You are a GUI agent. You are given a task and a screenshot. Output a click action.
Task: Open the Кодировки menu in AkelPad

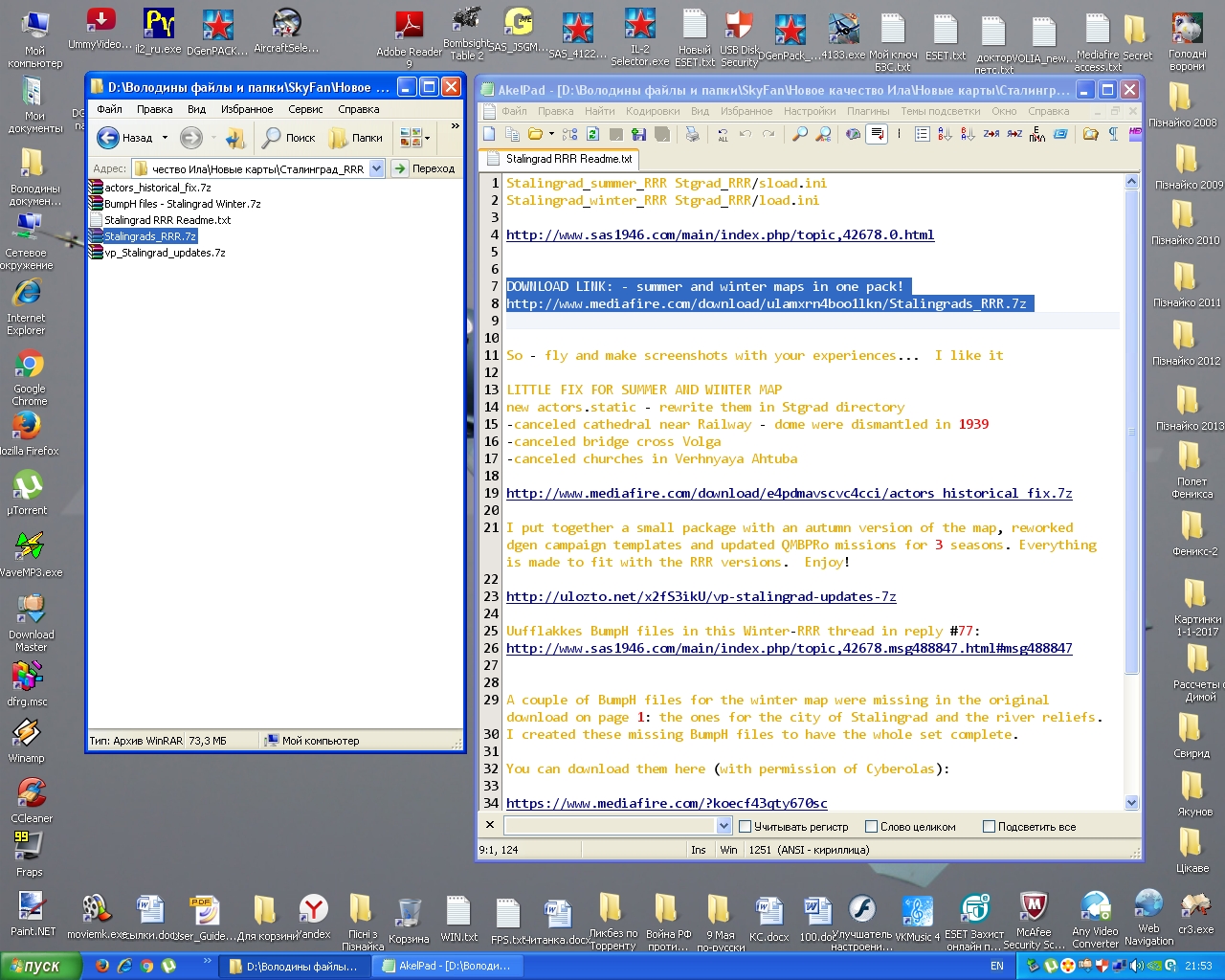click(652, 111)
